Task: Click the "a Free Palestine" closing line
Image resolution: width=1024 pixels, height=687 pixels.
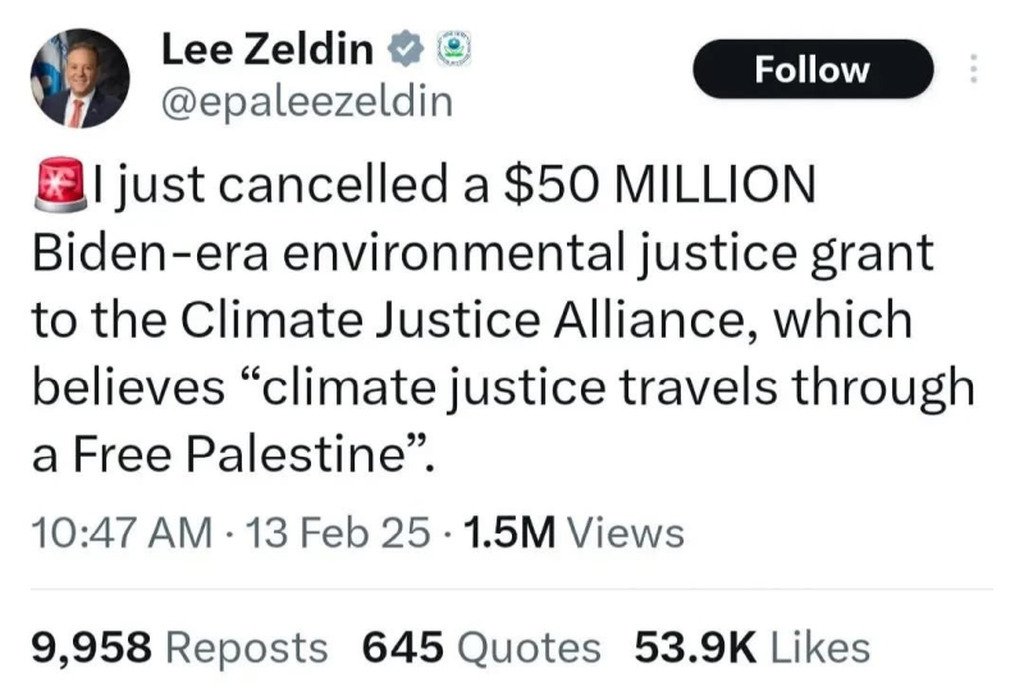Action: point(232,455)
